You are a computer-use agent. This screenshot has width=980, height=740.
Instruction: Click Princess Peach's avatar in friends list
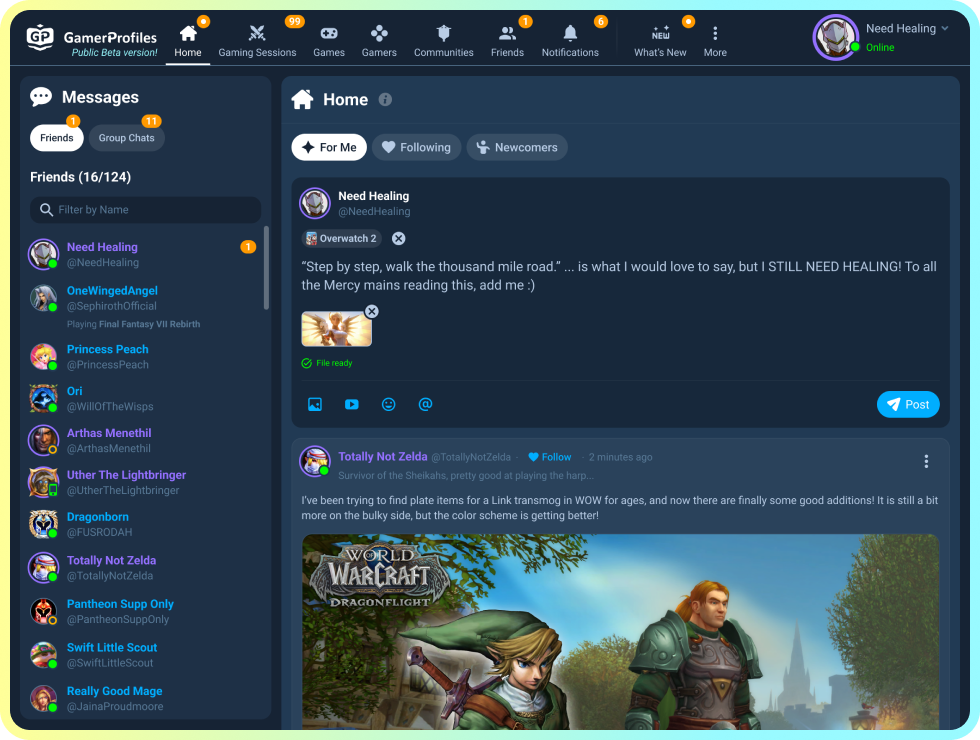pyautogui.click(x=44, y=356)
